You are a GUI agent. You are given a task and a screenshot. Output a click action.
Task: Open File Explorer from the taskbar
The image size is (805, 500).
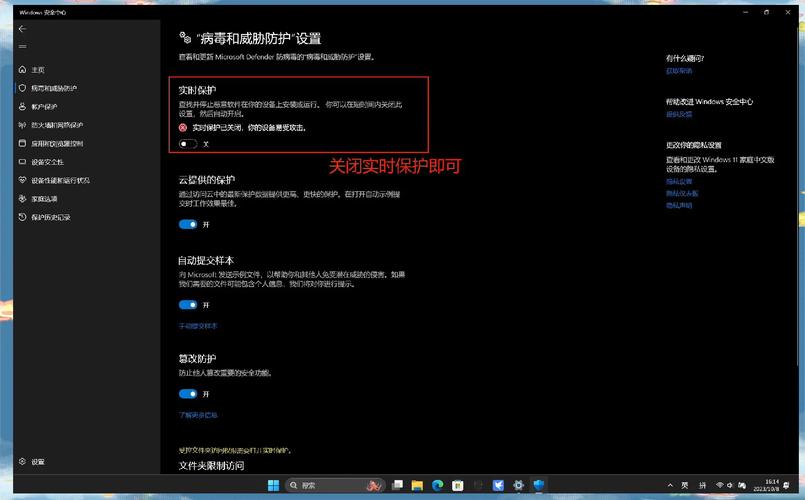[417, 485]
